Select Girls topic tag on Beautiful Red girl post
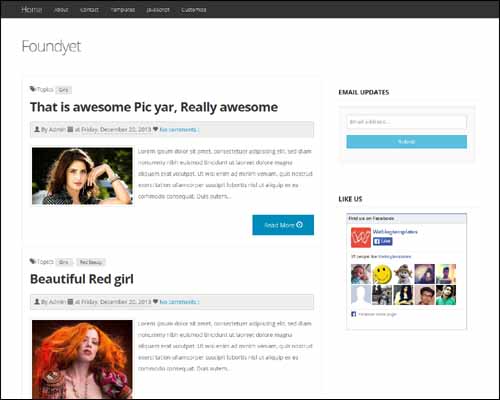500x400 pixels. click(x=64, y=262)
